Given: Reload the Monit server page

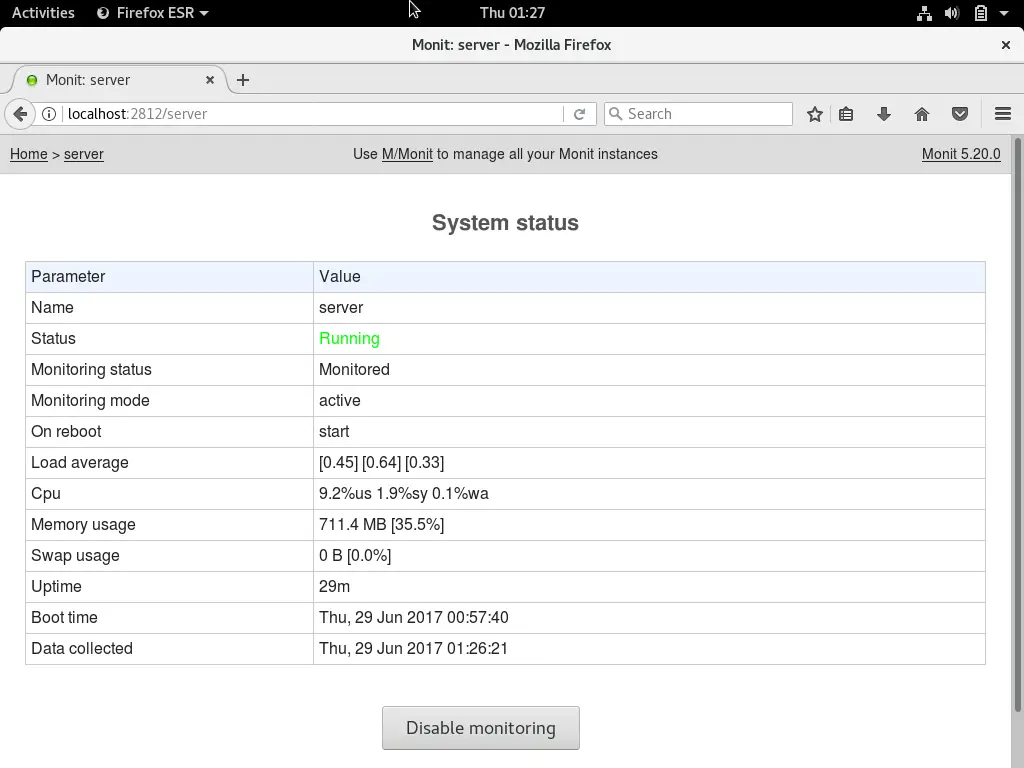Looking at the screenshot, I should [x=580, y=113].
